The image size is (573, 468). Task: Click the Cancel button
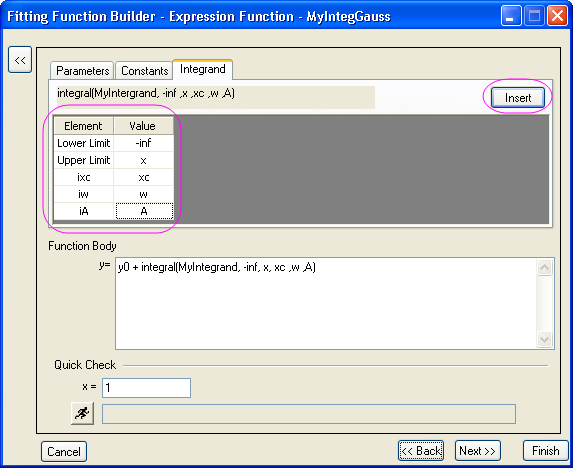[64, 452]
